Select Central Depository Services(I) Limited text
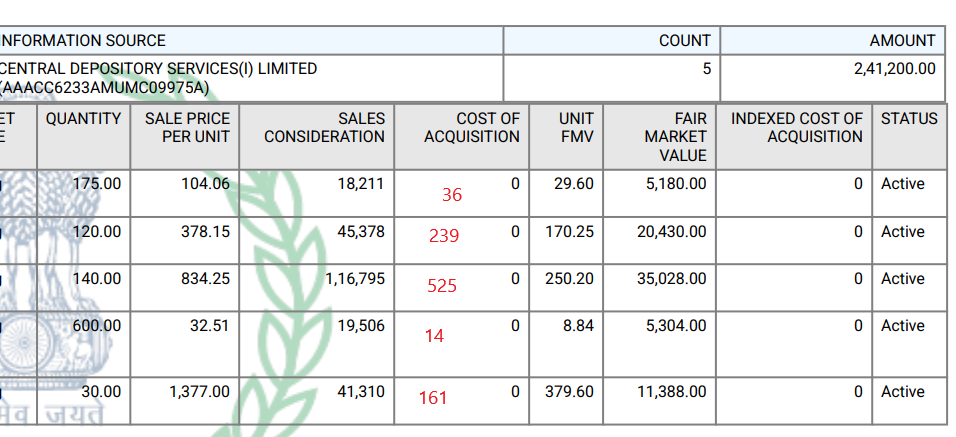The height and width of the screenshot is (437, 956). 158,69
